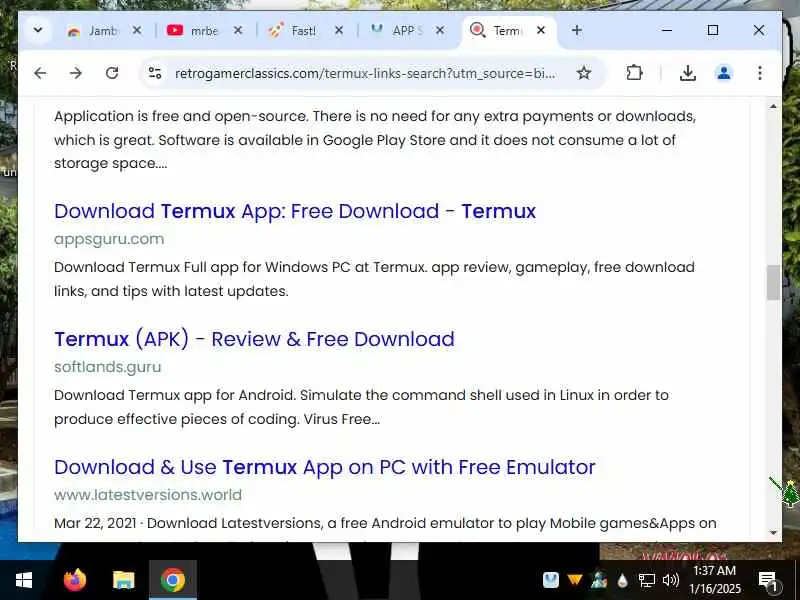Close the active Term tab
This screenshot has width=800, height=600.
(x=541, y=31)
